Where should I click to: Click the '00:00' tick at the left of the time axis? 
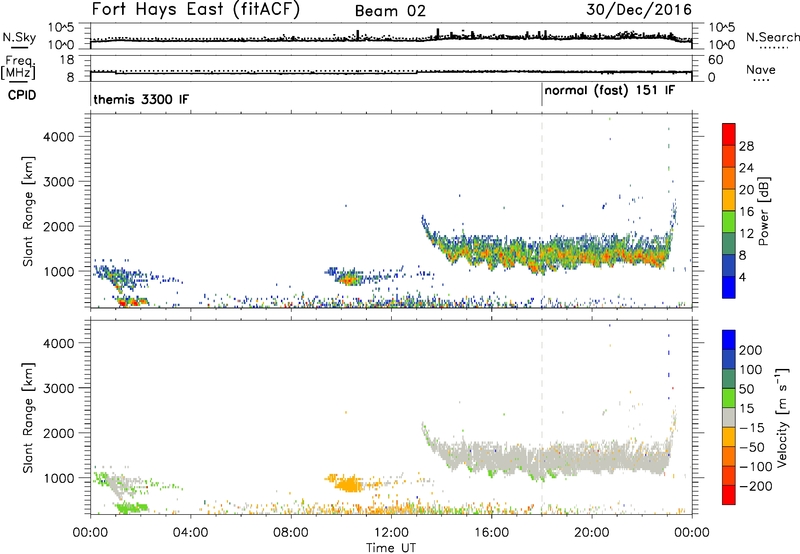point(90,533)
